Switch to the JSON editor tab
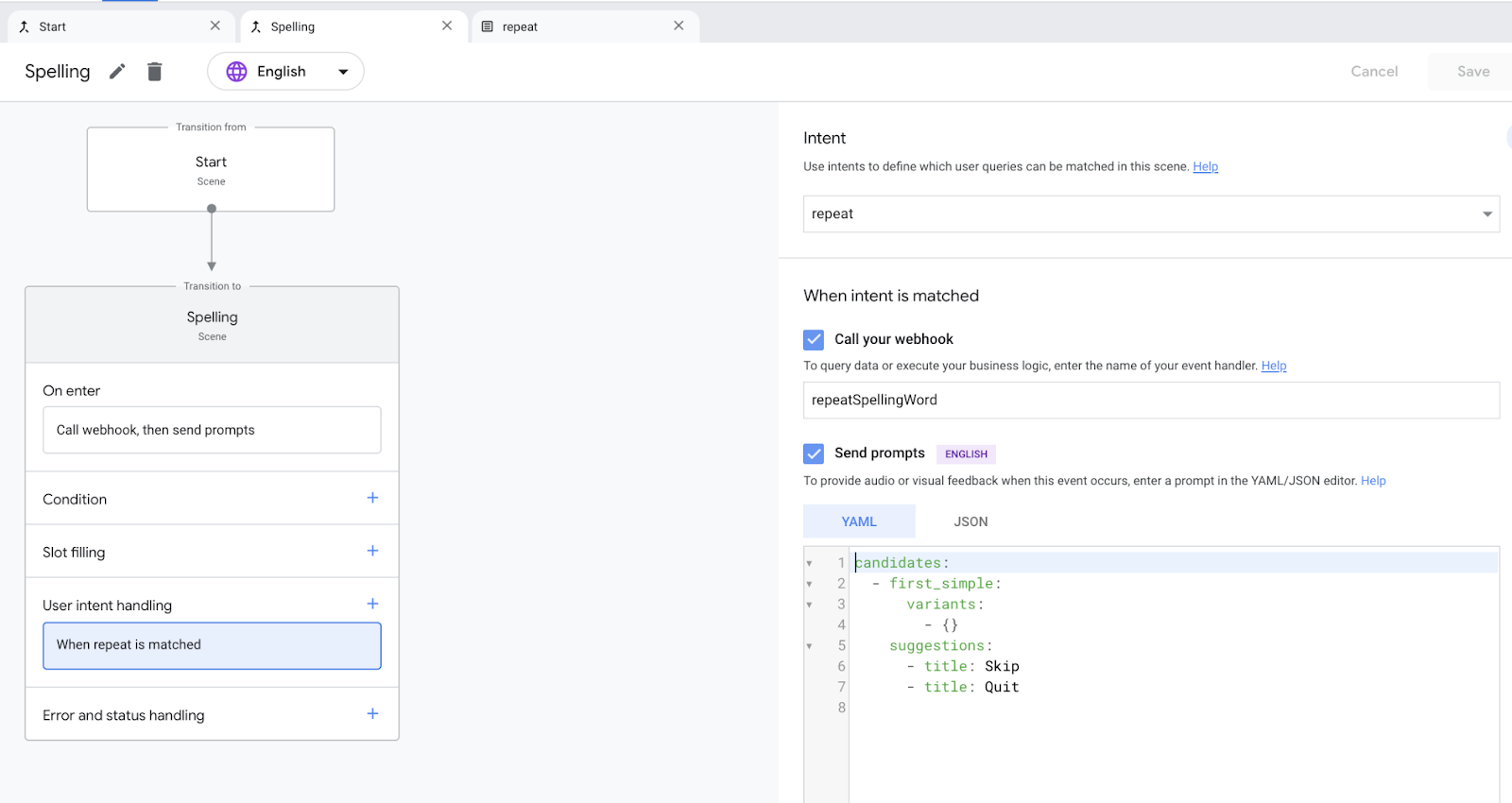The width and height of the screenshot is (1512, 803). click(x=971, y=521)
